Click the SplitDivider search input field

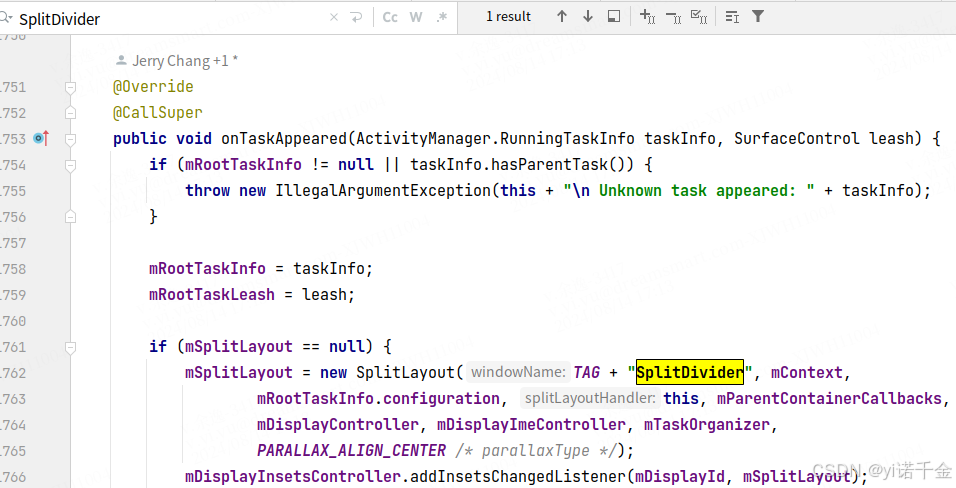pyautogui.click(x=171, y=19)
